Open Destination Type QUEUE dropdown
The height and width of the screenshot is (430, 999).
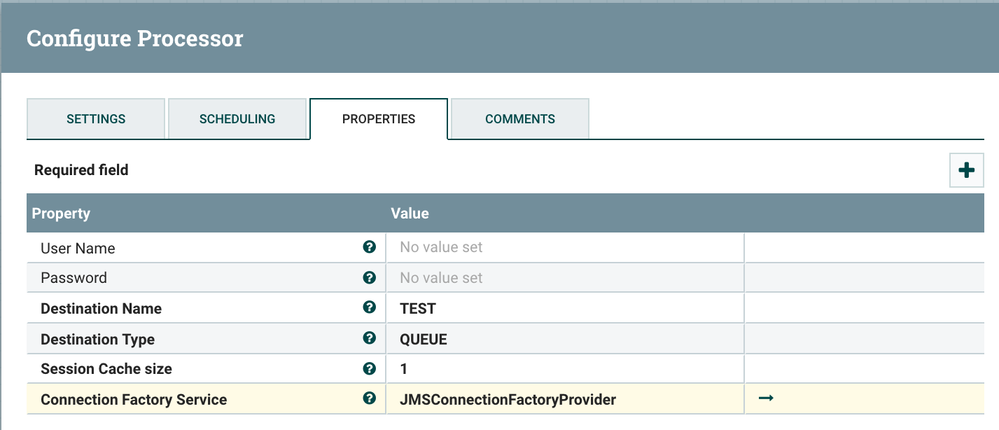pos(566,339)
